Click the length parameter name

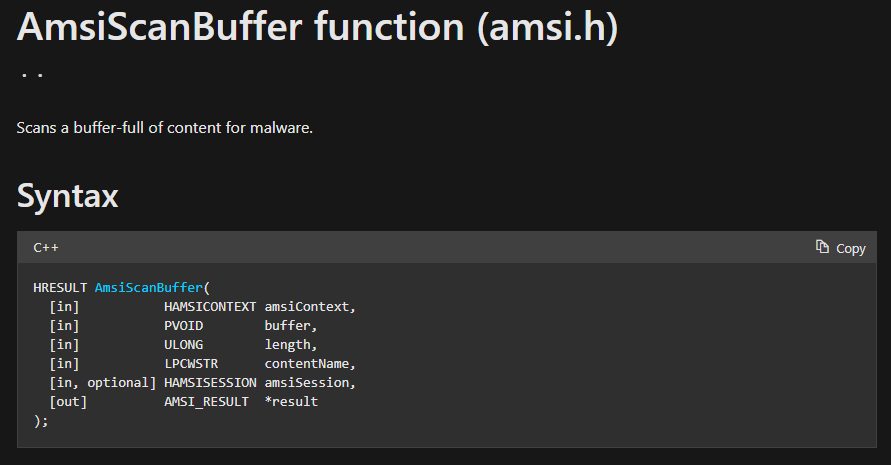[290, 345]
